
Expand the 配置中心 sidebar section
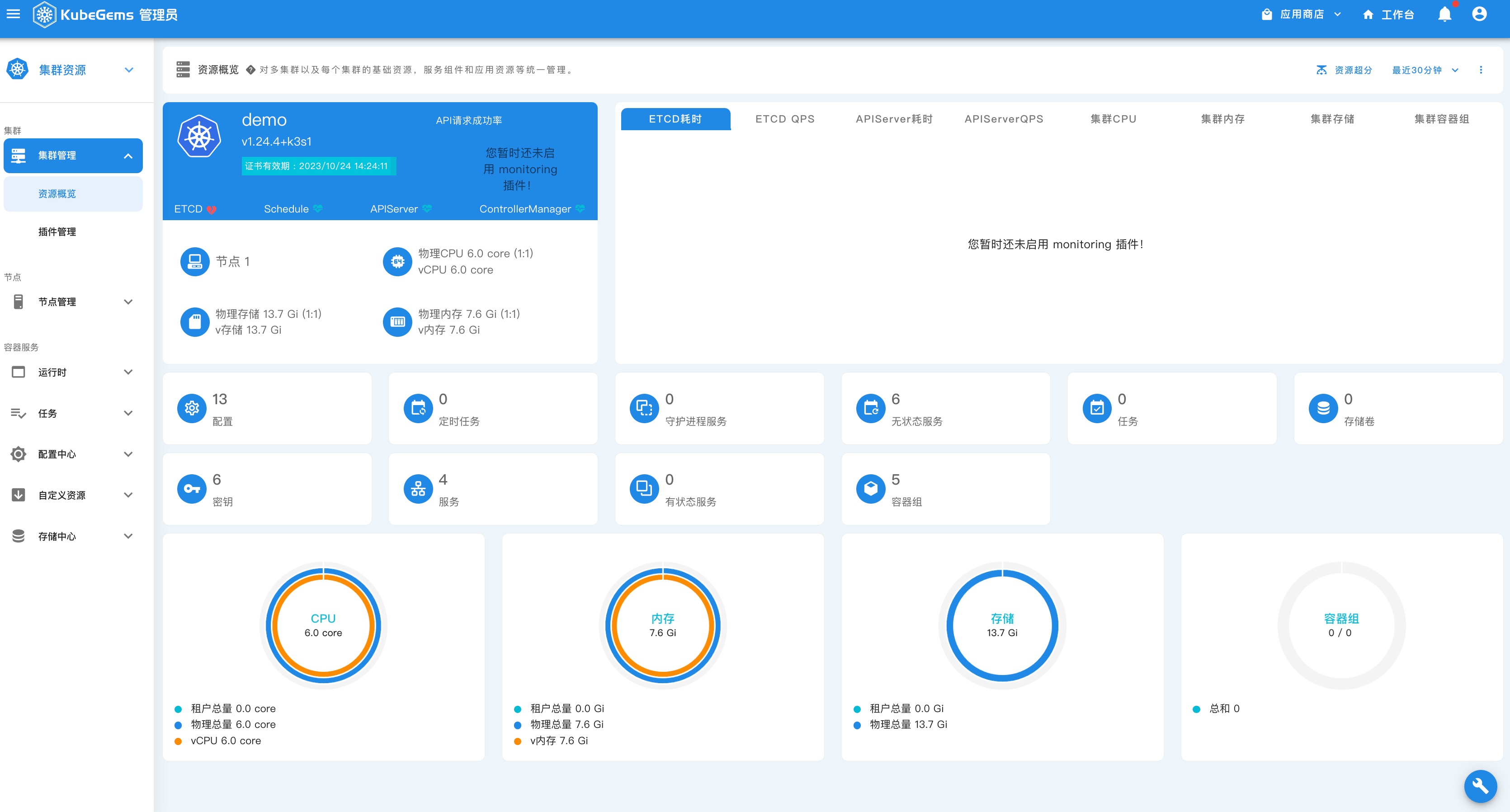128,454
